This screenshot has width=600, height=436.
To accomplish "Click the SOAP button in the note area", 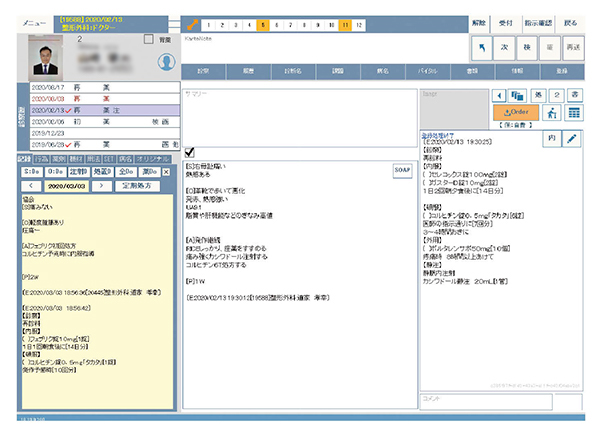I will point(402,171).
